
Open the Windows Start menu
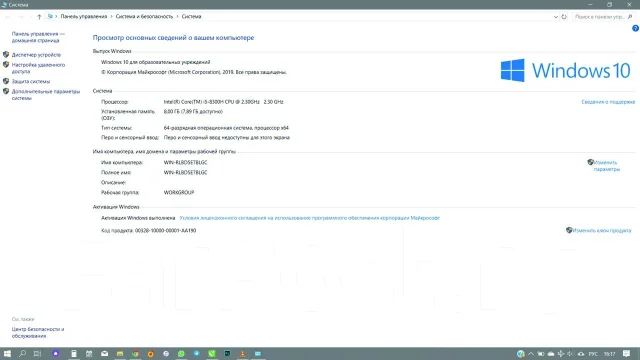click(7, 353)
